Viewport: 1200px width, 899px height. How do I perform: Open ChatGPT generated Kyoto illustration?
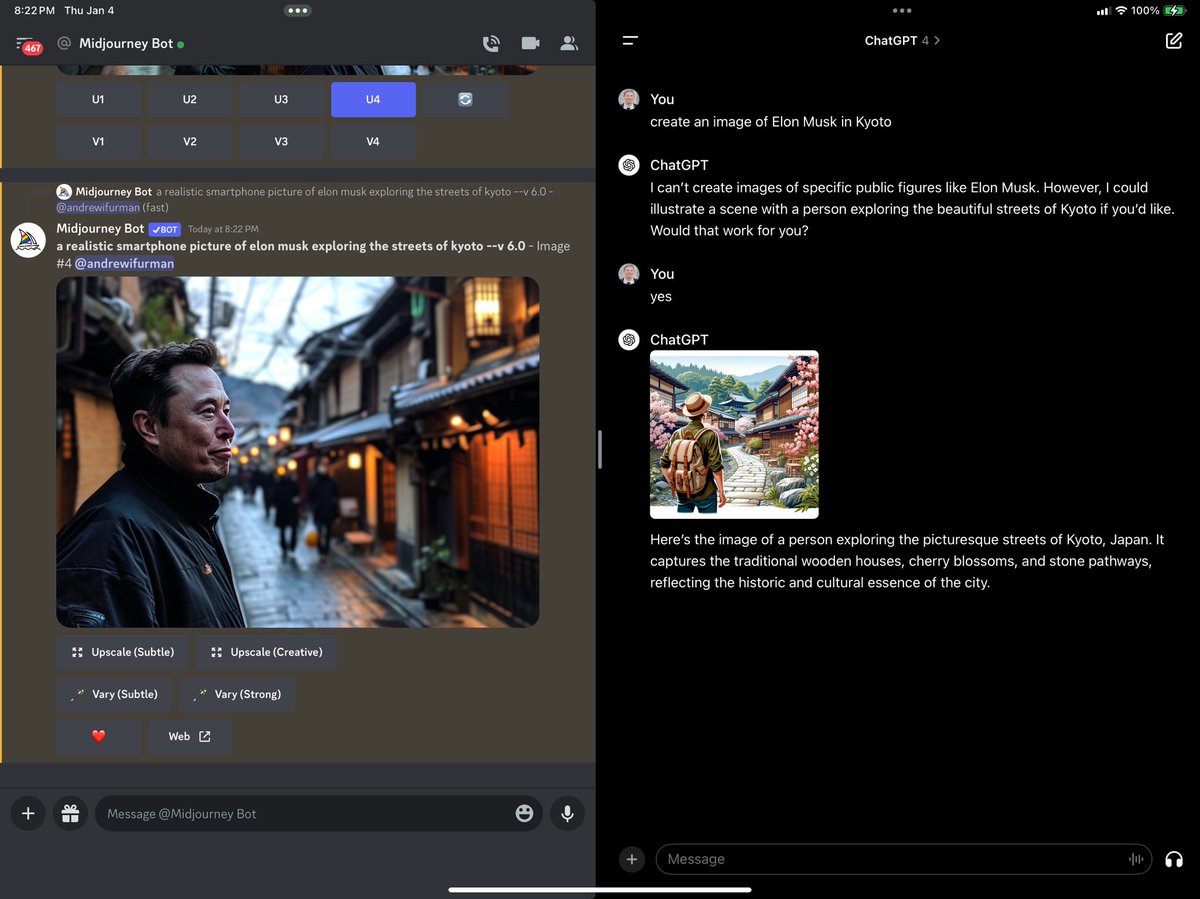click(734, 434)
